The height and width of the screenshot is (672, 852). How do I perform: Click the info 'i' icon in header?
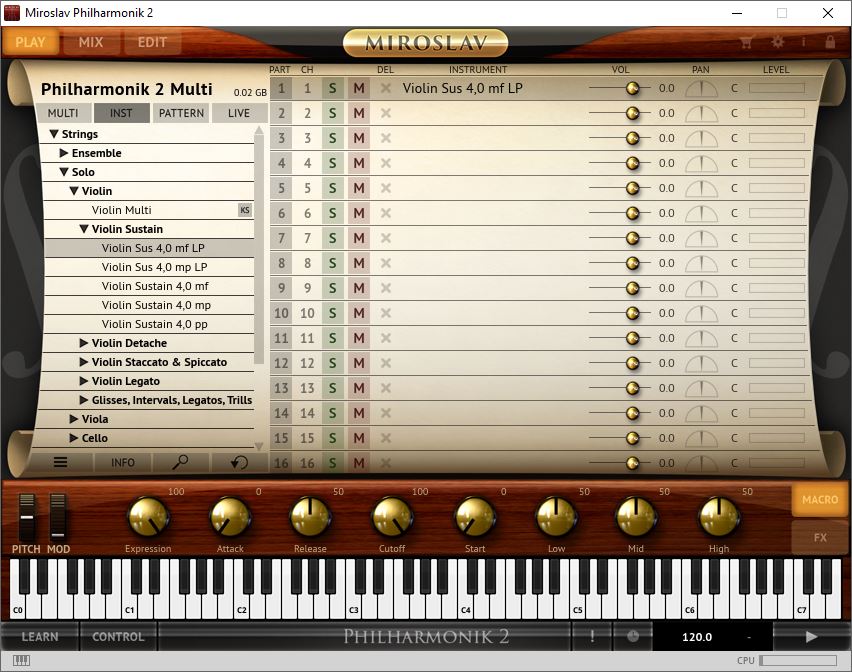coord(804,42)
